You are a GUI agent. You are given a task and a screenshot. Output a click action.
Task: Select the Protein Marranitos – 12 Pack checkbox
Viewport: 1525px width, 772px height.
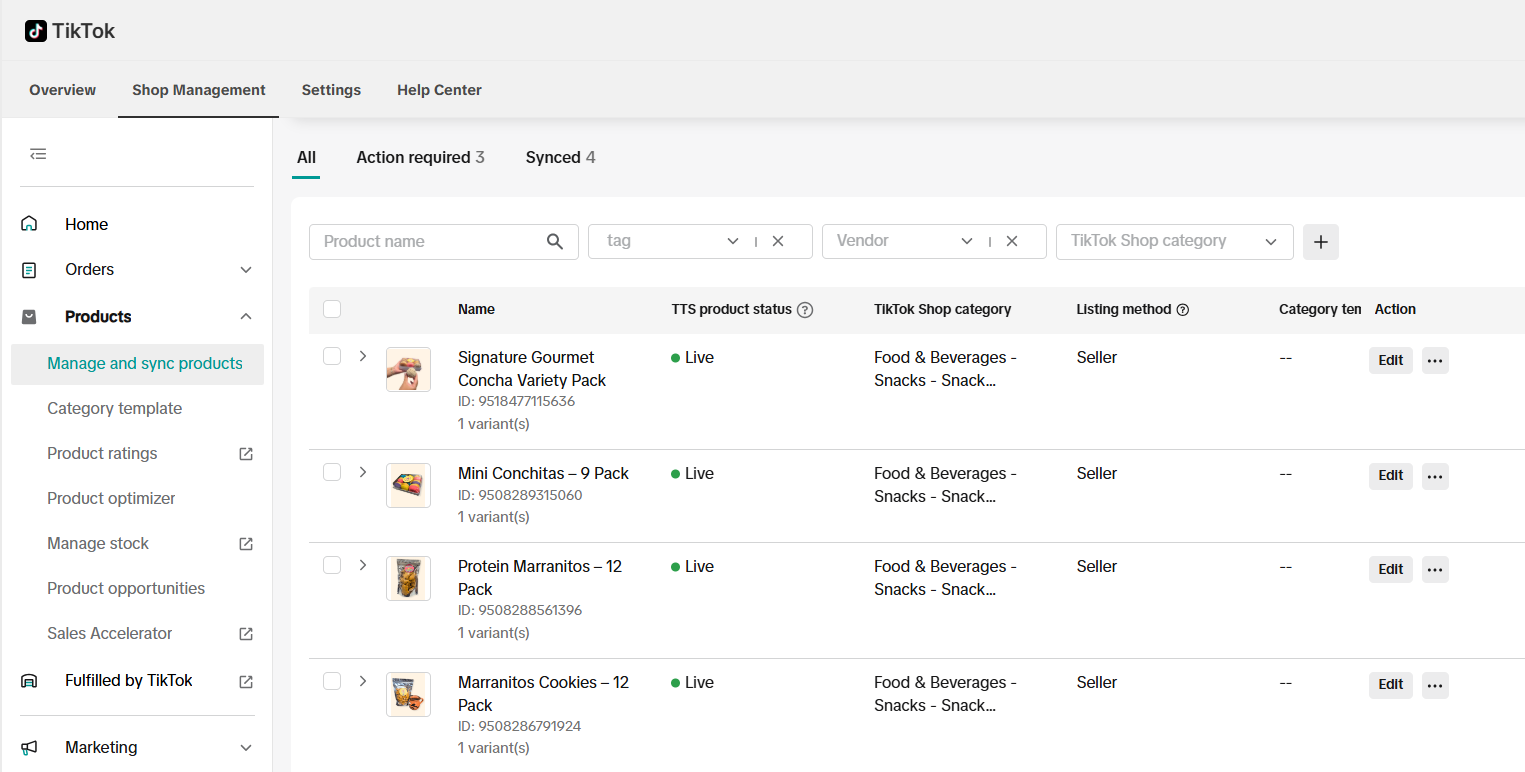332,565
